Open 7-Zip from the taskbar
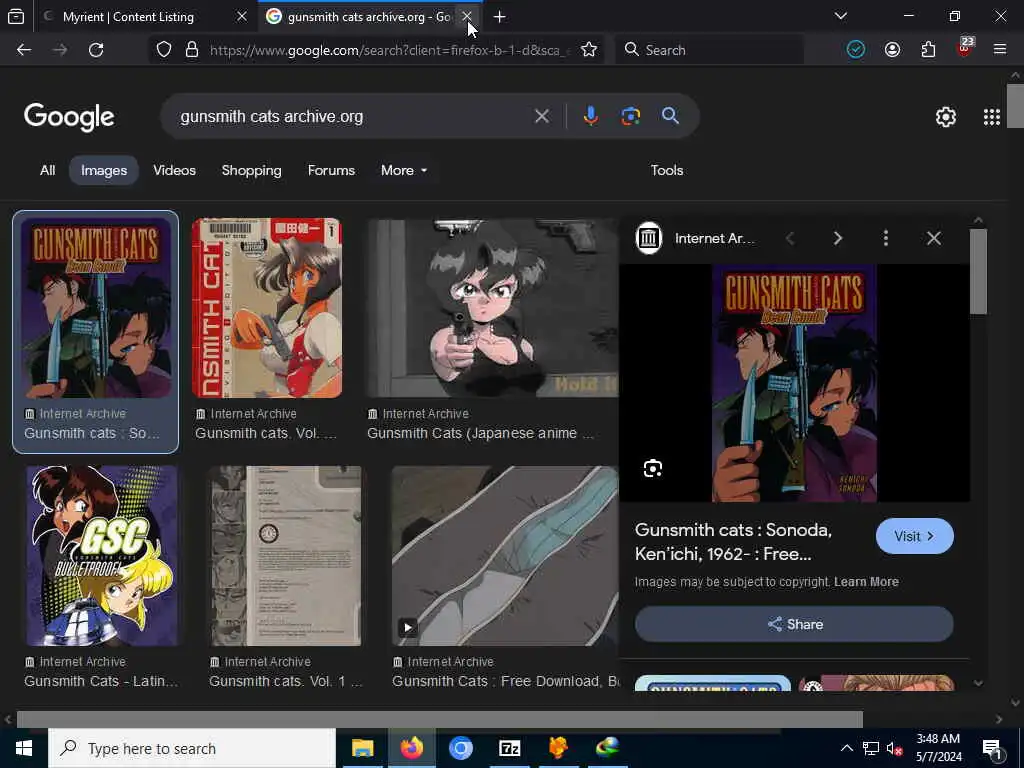 point(509,748)
